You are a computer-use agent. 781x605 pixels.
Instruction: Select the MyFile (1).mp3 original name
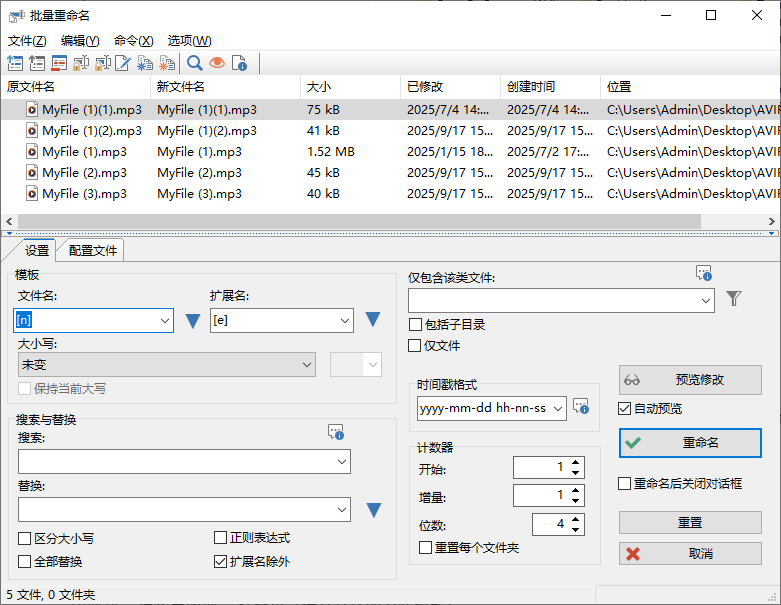click(x=84, y=152)
